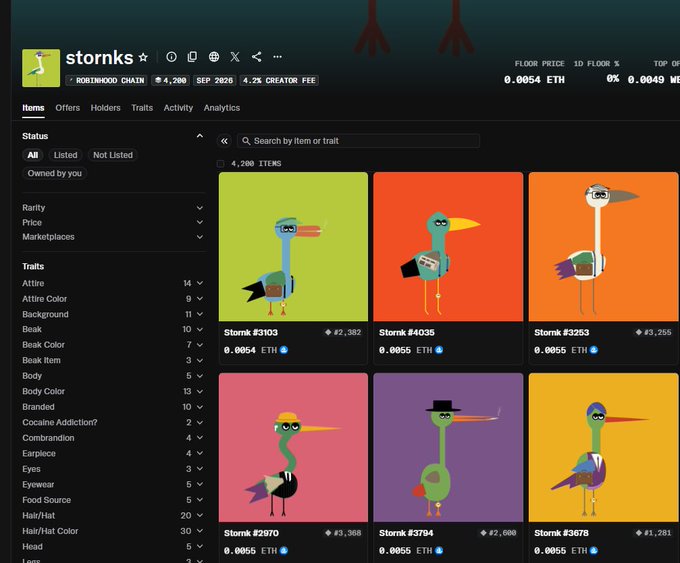This screenshot has width=680, height=563.
Task: Open Stornk #3794 title link
Action: (406, 533)
